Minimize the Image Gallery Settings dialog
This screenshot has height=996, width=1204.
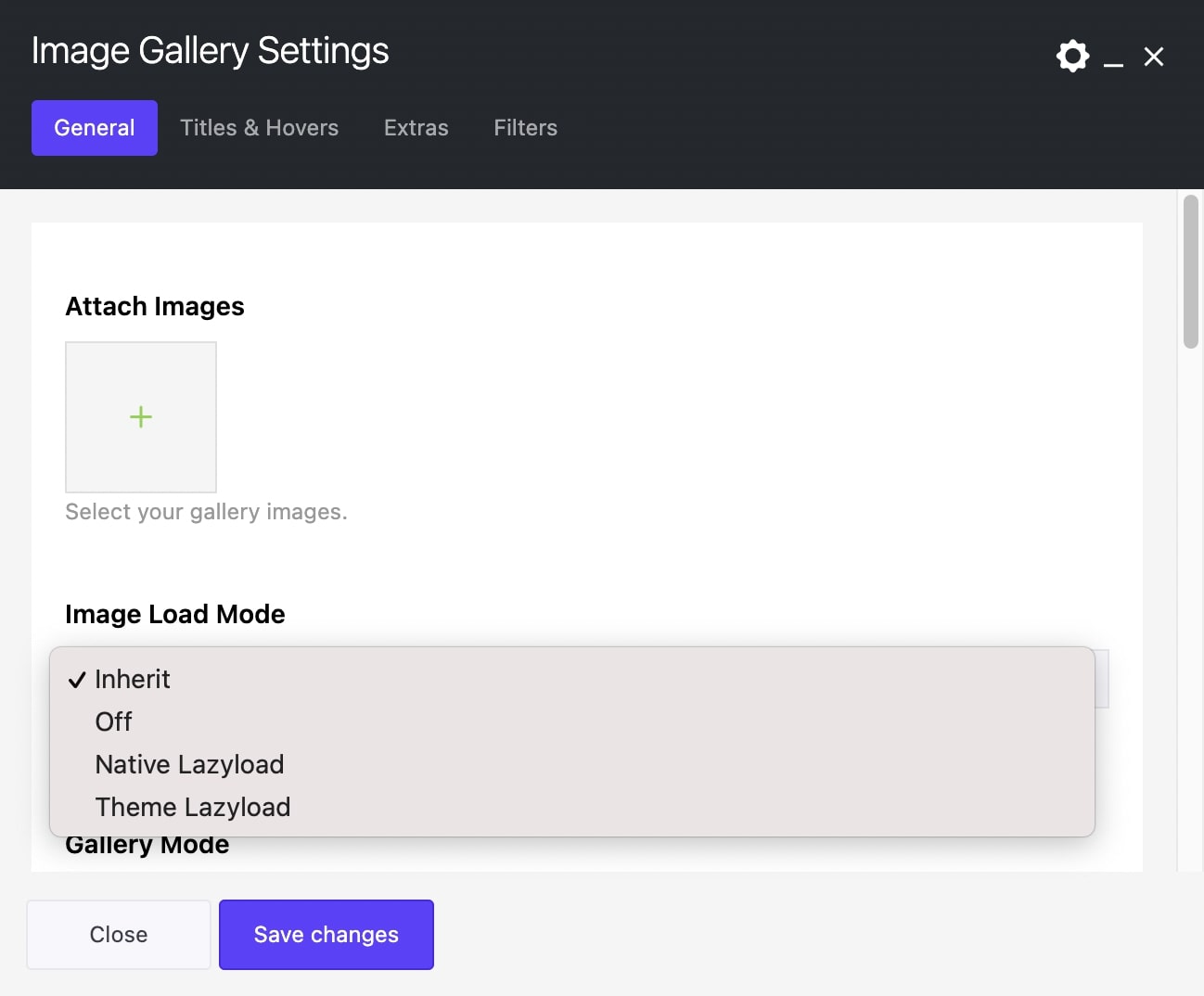pyautogui.click(x=1113, y=58)
